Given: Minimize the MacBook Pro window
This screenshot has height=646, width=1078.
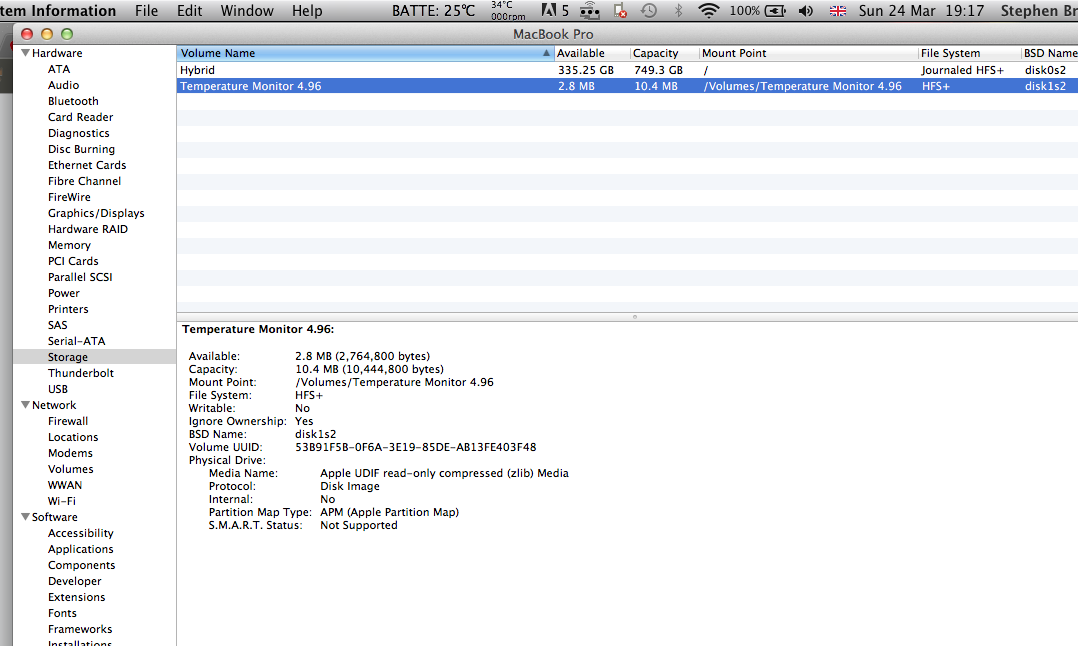Looking at the screenshot, I should pyautogui.click(x=47, y=34).
